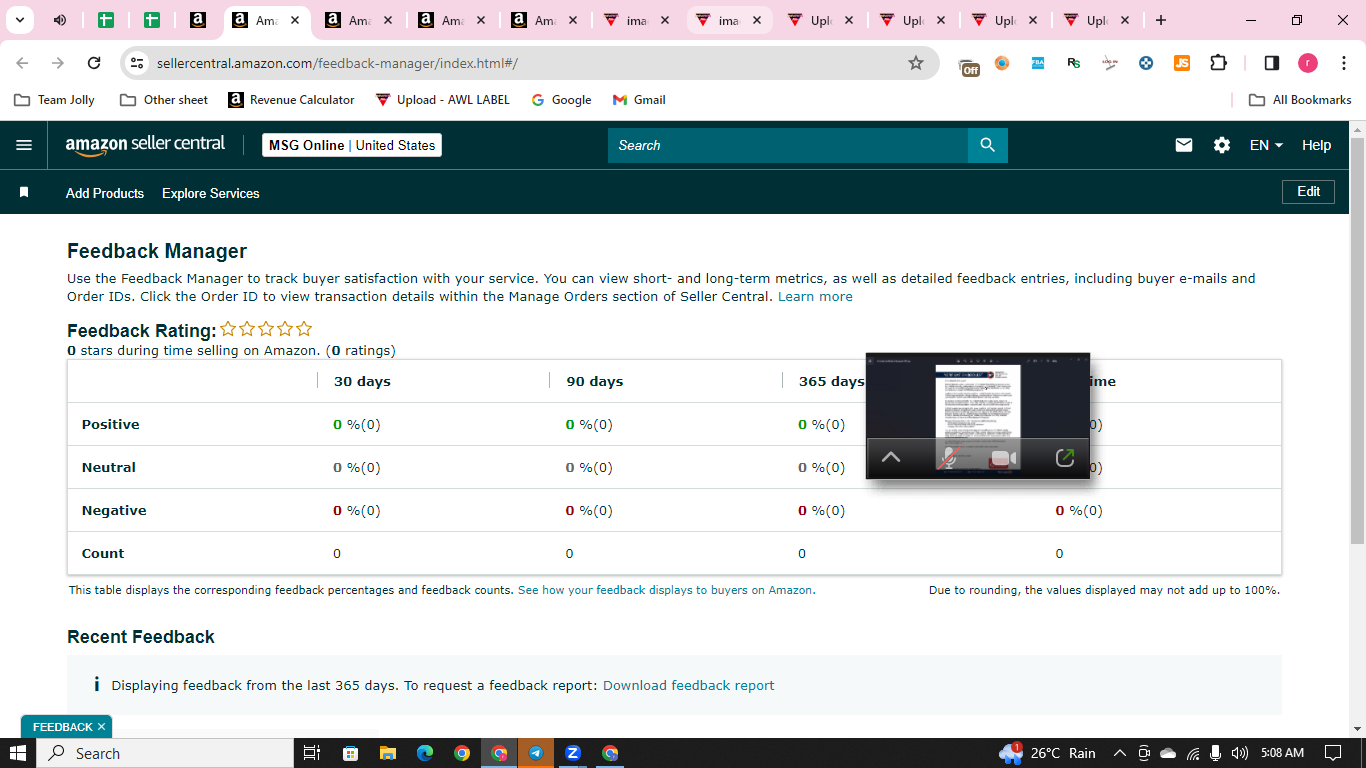This screenshot has width=1366, height=768.
Task: Click the Edit button
Action: 1308,191
